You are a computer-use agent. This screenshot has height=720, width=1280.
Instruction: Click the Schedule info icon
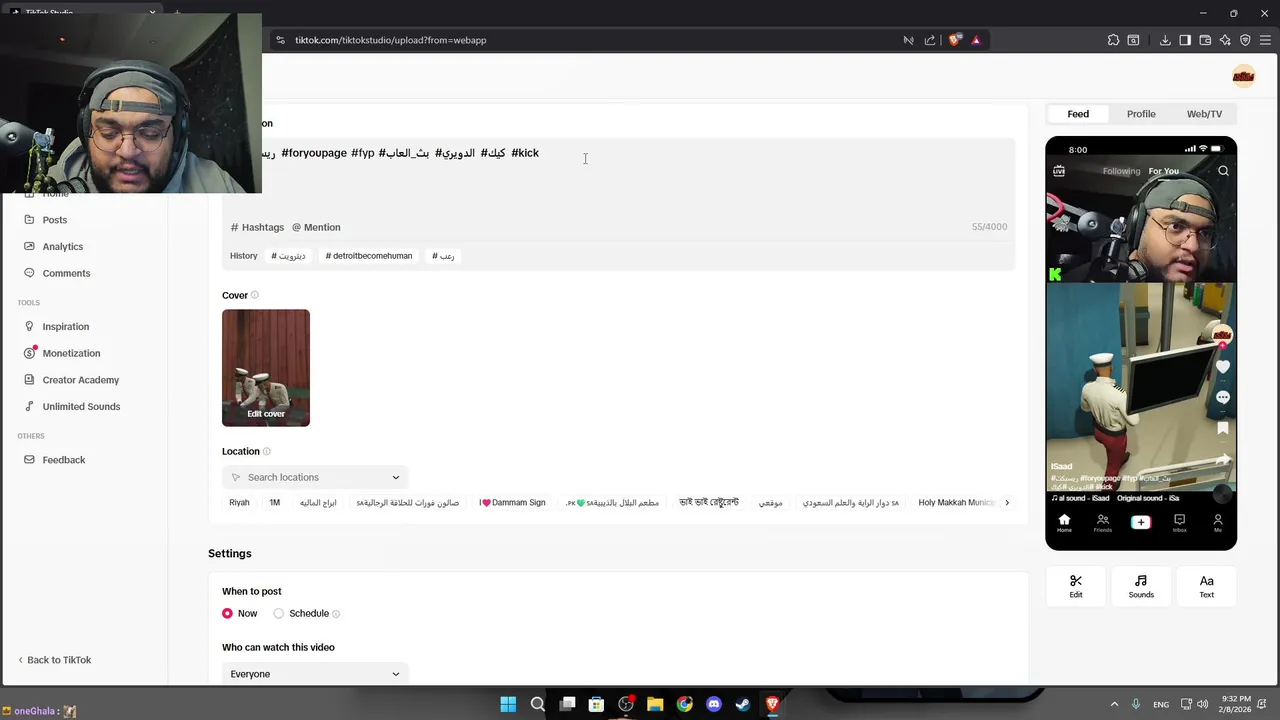pyautogui.click(x=336, y=614)
